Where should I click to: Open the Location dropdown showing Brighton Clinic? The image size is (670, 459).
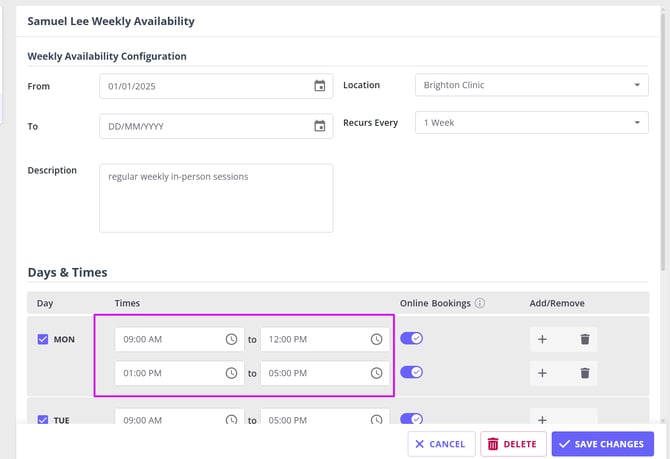point(531,86)
